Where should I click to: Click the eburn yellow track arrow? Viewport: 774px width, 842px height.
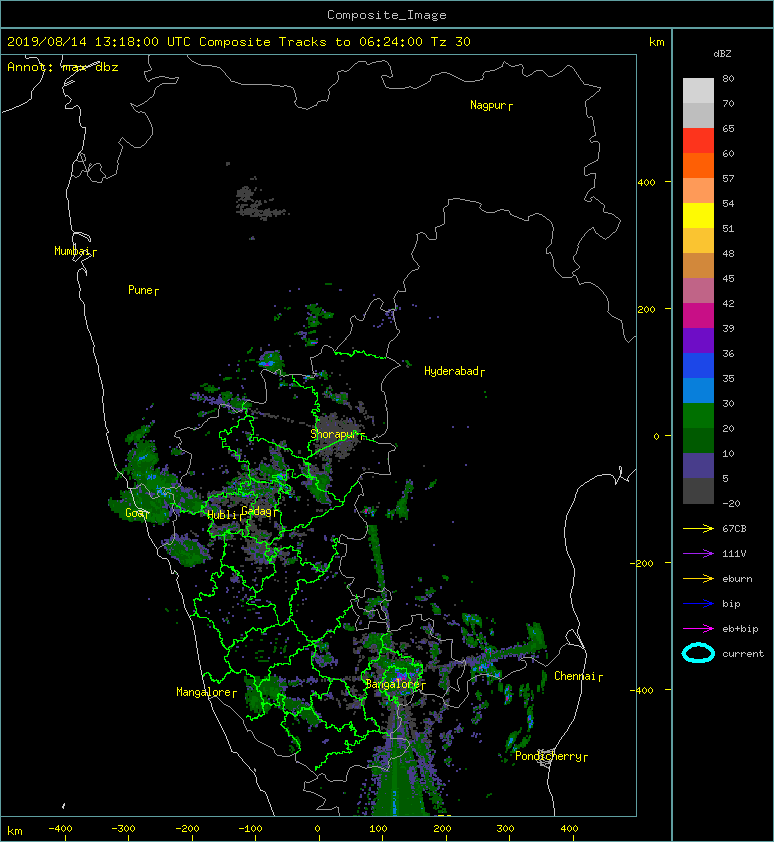698,579
